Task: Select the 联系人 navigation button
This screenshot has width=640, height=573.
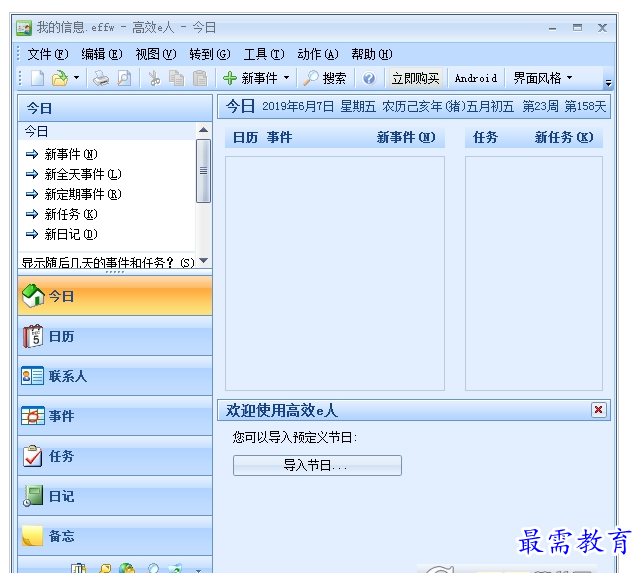Action: pyautogui.click(x=115, y=376)
